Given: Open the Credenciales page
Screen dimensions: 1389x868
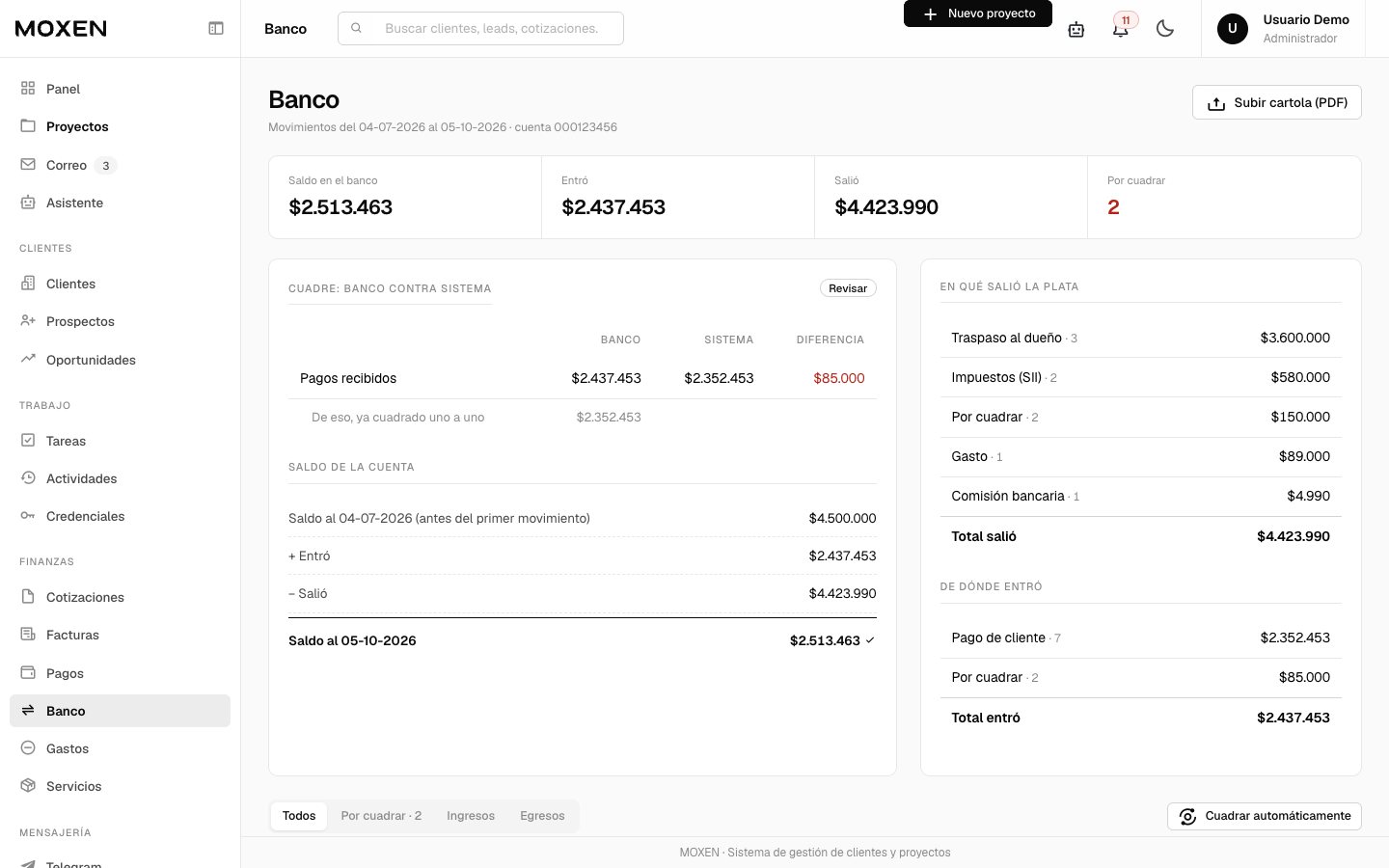Looking at the screenshot, I should [x=120, y=516].
